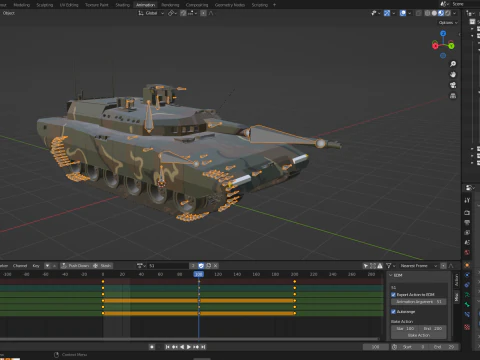Click the bake End 200 field
The width and height of the screenshot is (480, 360).
pos(433,329)
